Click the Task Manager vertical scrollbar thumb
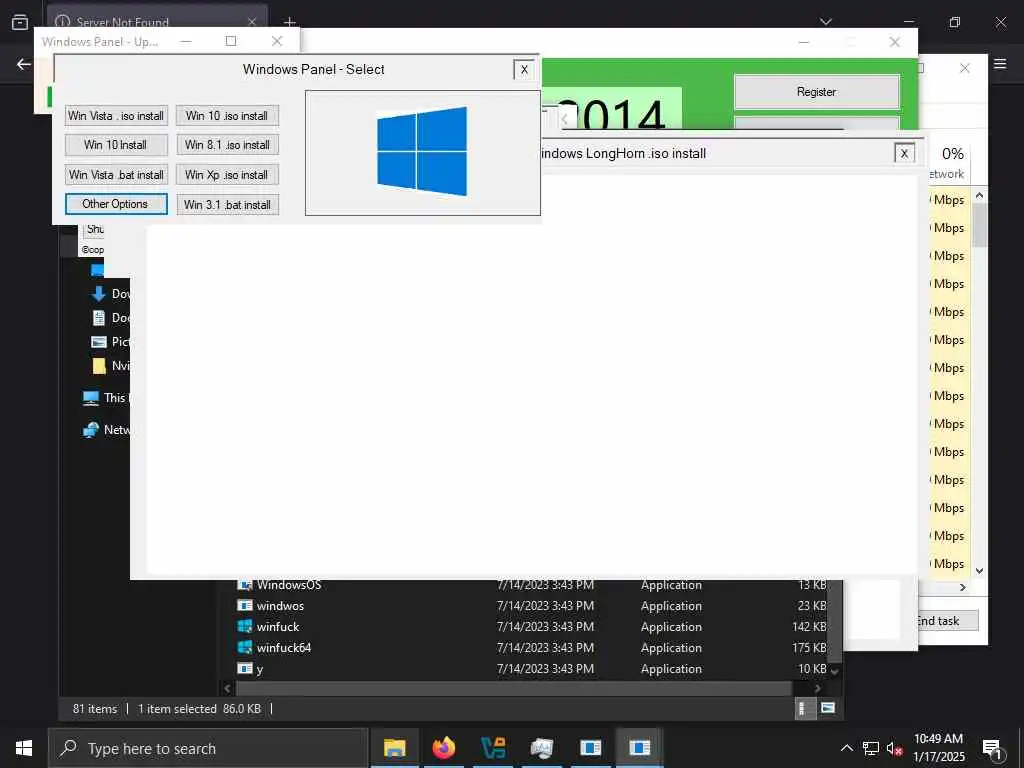 [979, 225]
